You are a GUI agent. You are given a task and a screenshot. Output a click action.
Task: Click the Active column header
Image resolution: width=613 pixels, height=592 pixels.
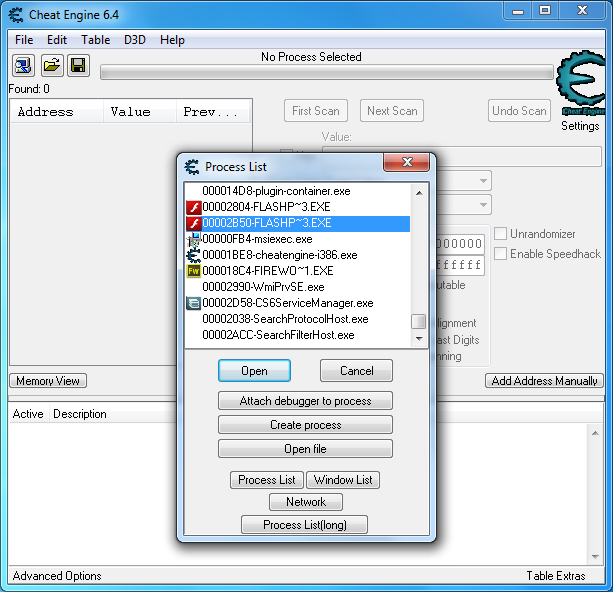[28, 414]
